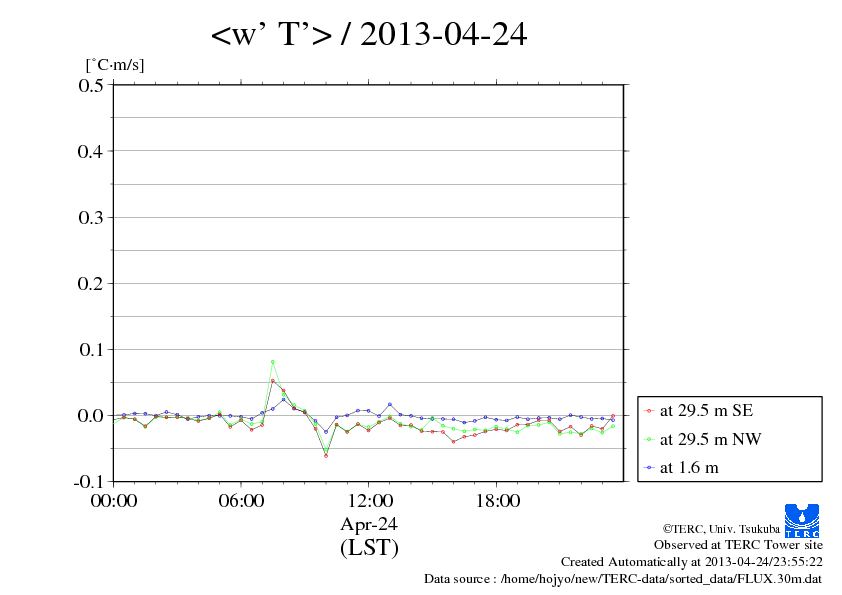Click the '(LST)' timezone label

pos(369,548)
